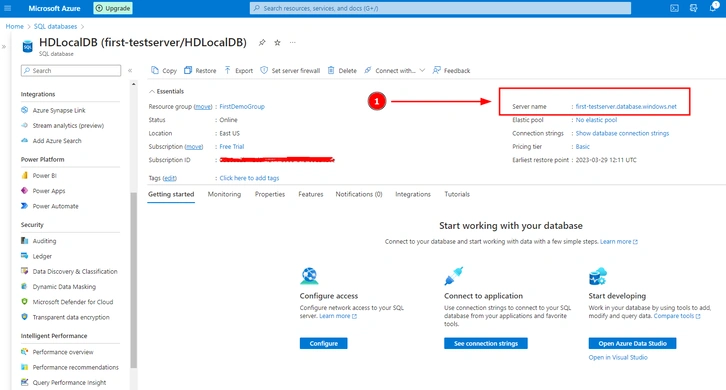Open the directories and subscriptions filter icon
Screen dimensions: 726x390
[694, 8]
